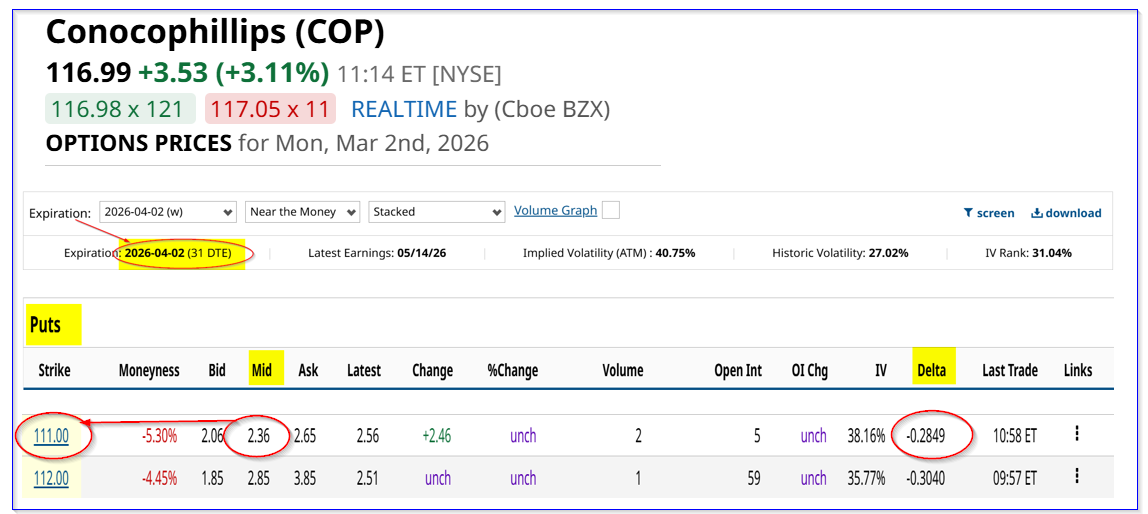Click the Volume Graph link

click(x=555, y=211)
